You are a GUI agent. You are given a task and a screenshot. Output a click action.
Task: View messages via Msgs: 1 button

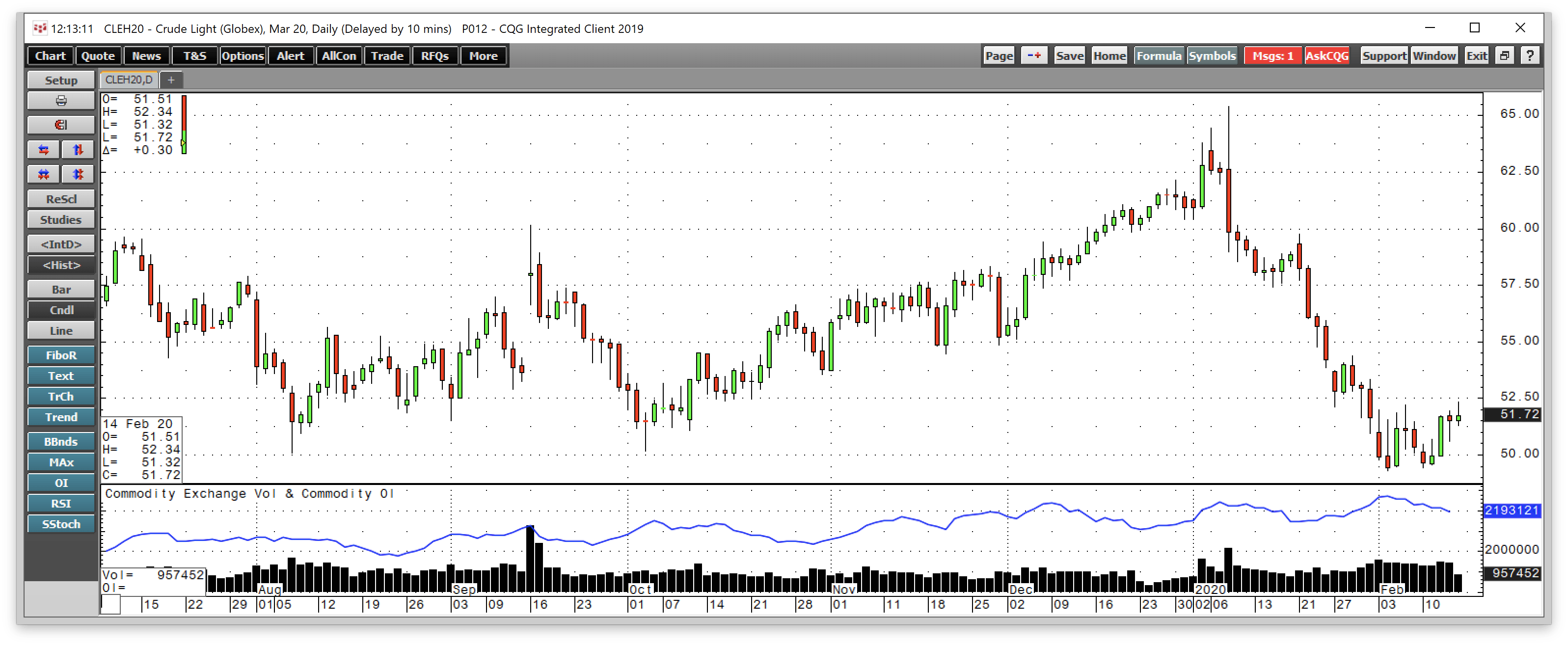point(1272,56)
